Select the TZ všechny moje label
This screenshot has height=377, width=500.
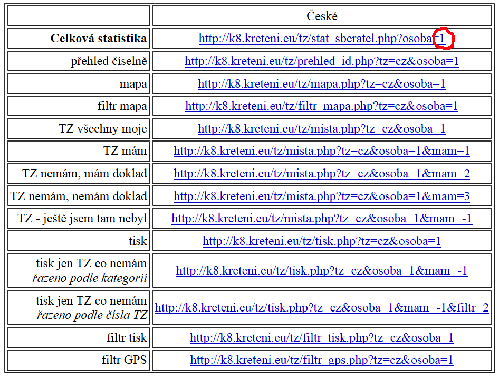[103, 129]
